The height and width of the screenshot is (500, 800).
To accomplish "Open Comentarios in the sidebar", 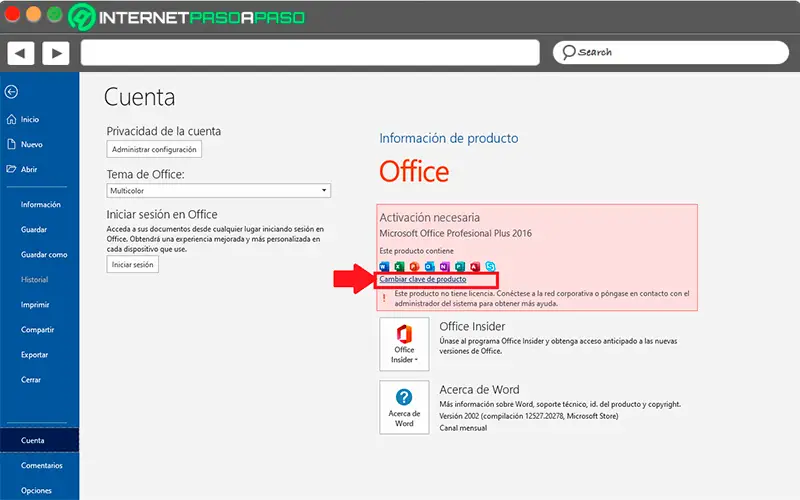I will point(41,465).
